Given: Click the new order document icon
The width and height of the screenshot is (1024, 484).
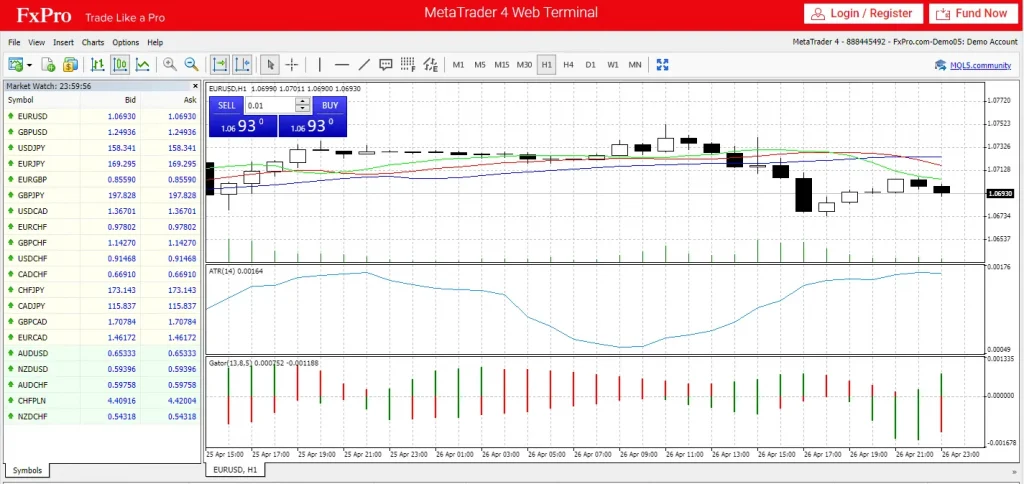Looking at the screenshot, I should [48, 65].
